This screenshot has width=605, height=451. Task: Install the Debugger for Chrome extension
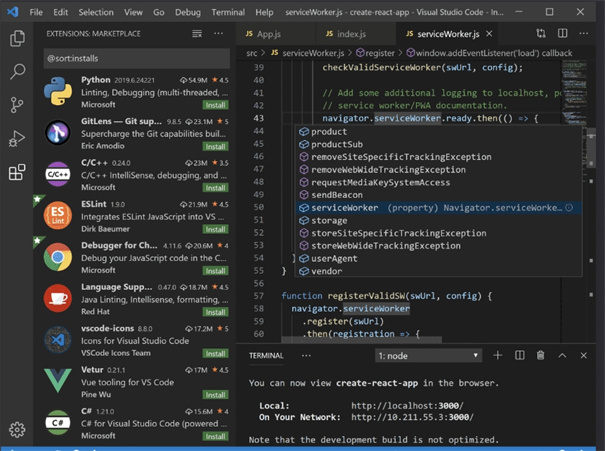click(215, 270)
